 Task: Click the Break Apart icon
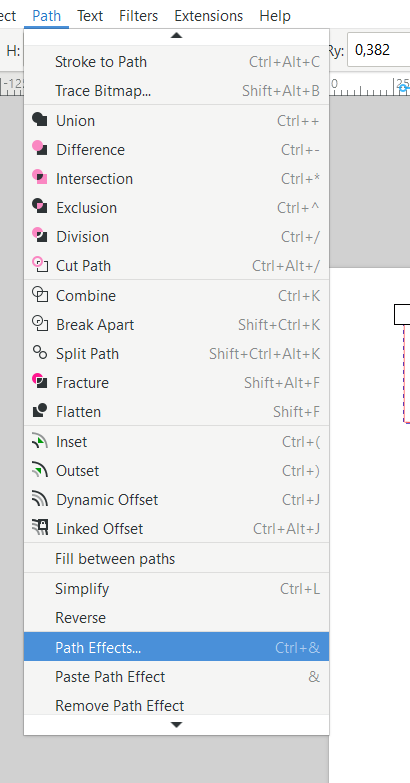39,324
